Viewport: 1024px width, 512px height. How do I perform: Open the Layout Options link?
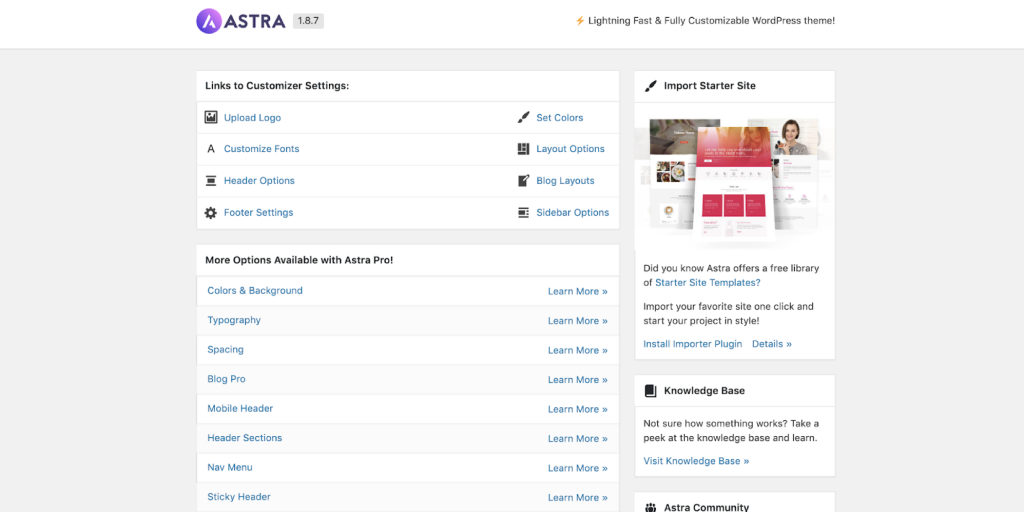point(570,149)
